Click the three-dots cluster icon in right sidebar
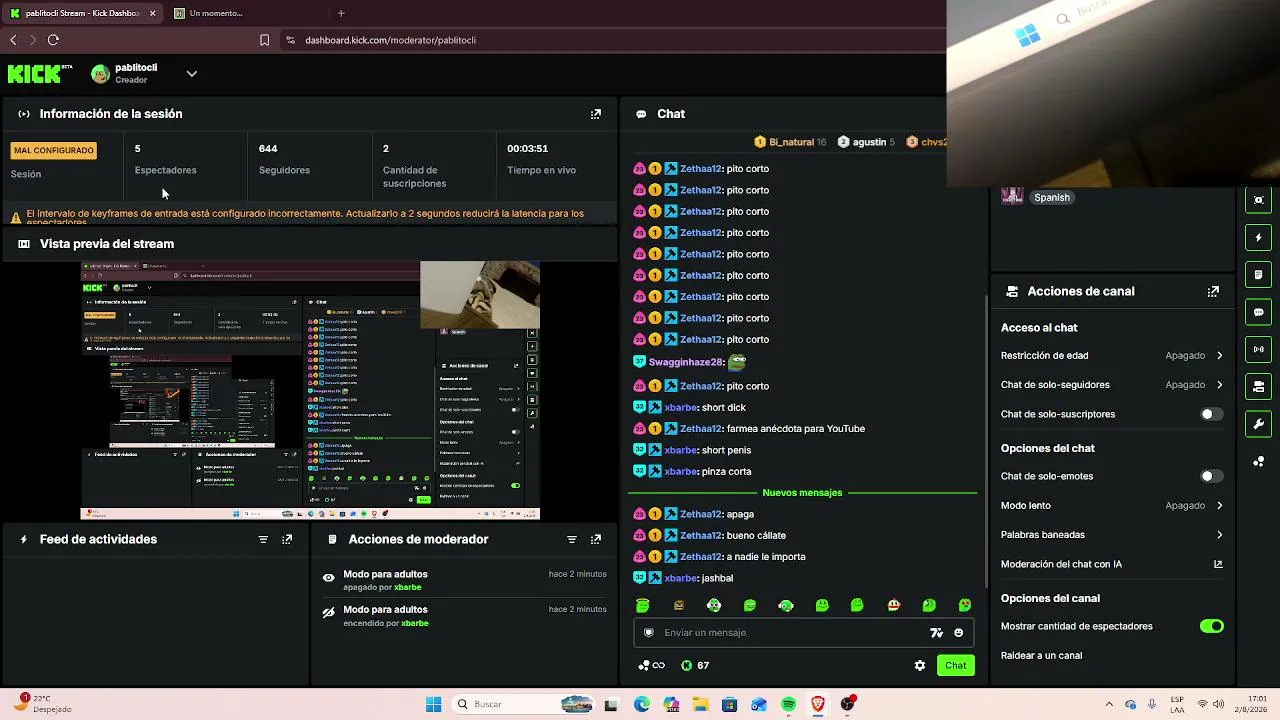 coord(1259,461)
